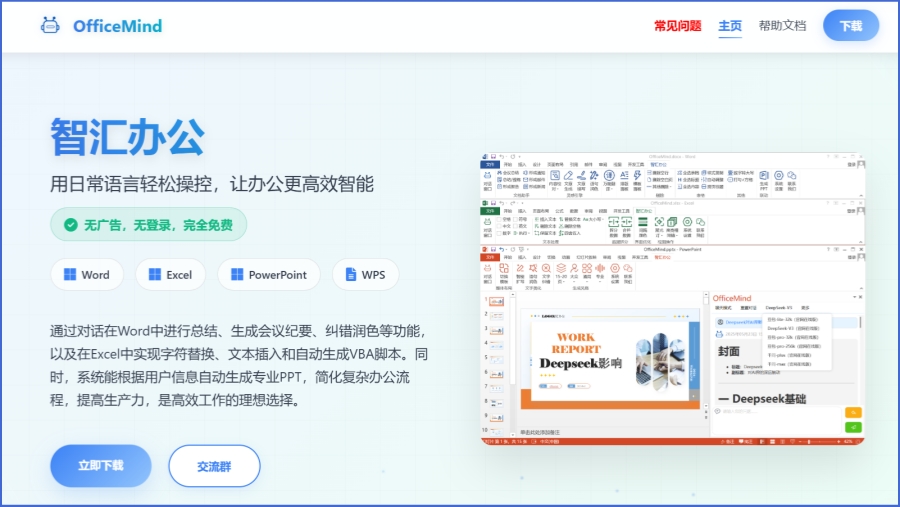Open DeepSeek-V3 model dropdown in OfficeMind panel
This screenshot has width=900, height=507.
pos(779,308)
